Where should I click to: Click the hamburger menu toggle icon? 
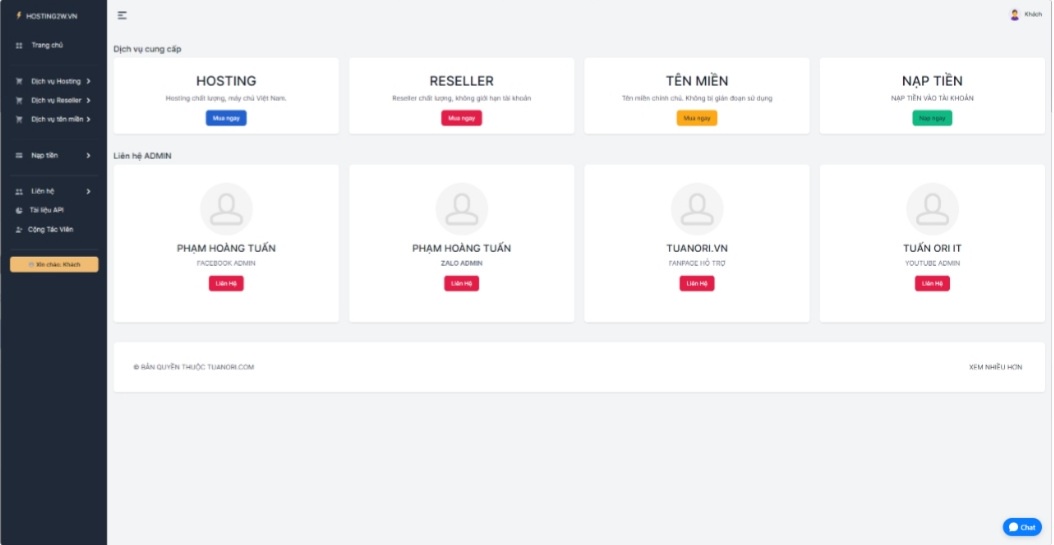point(122,15)
